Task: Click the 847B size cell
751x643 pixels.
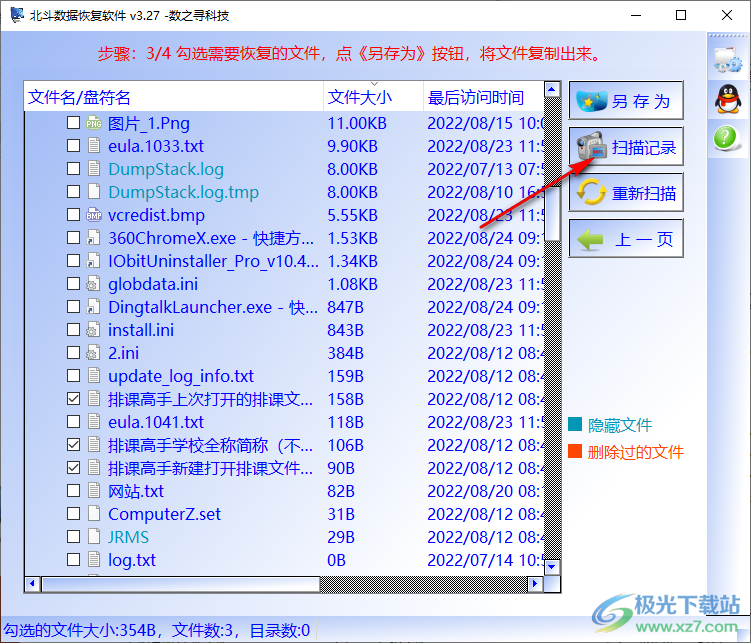Action: point(345,307)
